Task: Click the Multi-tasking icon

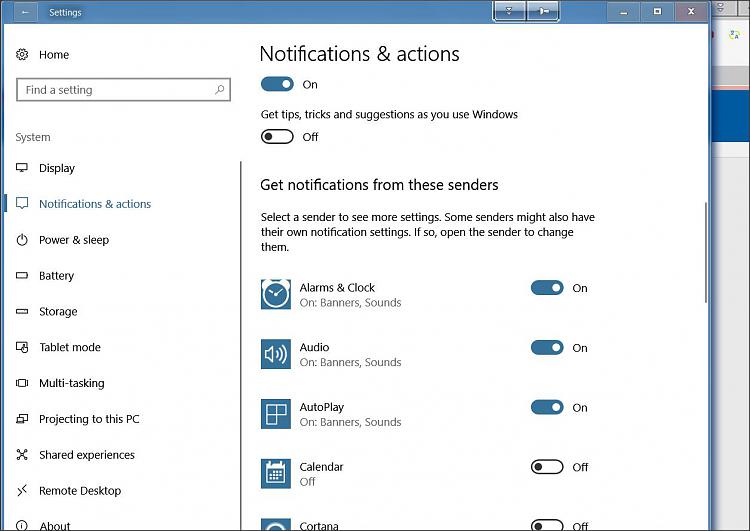Action: 22,383
